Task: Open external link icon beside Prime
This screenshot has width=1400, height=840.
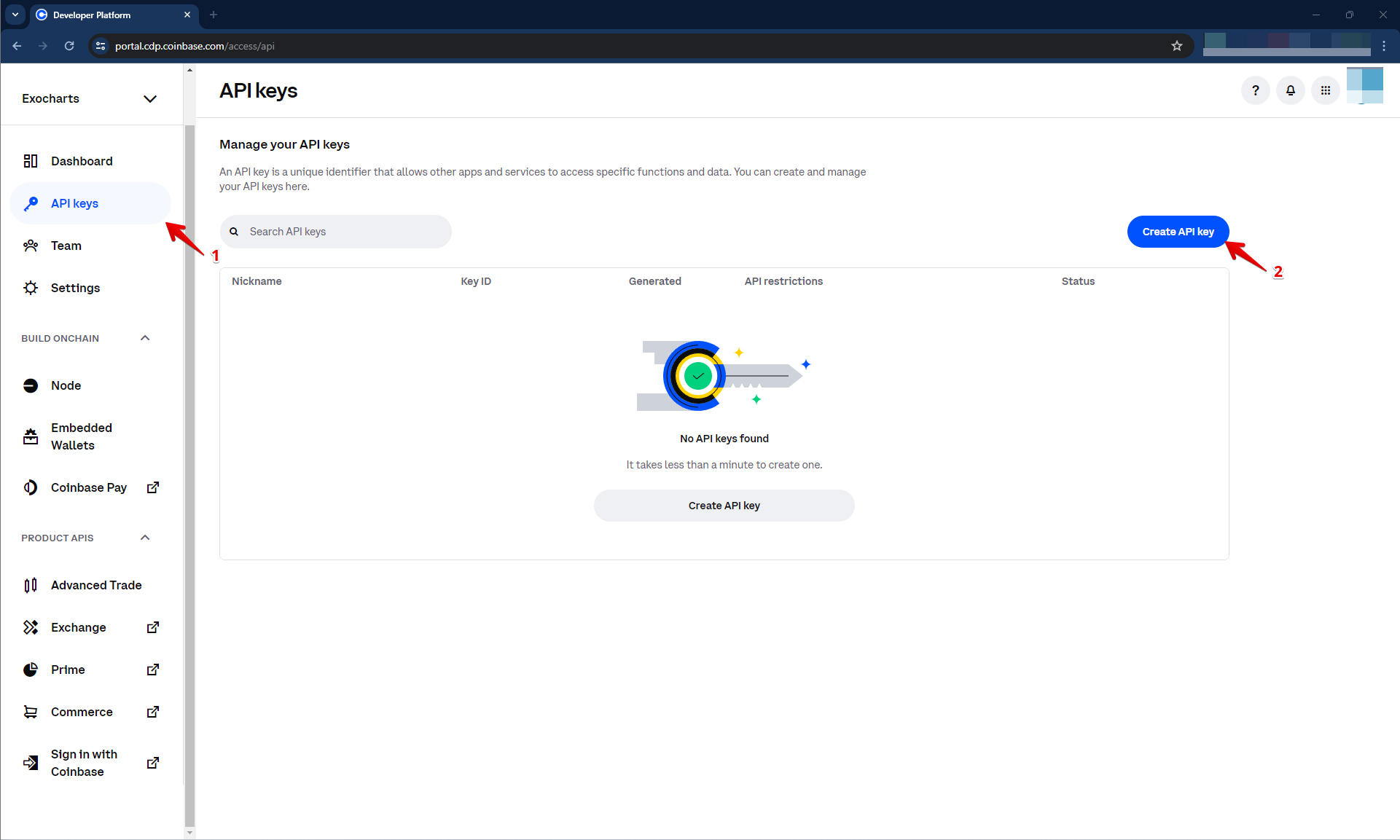Action: 153,670
